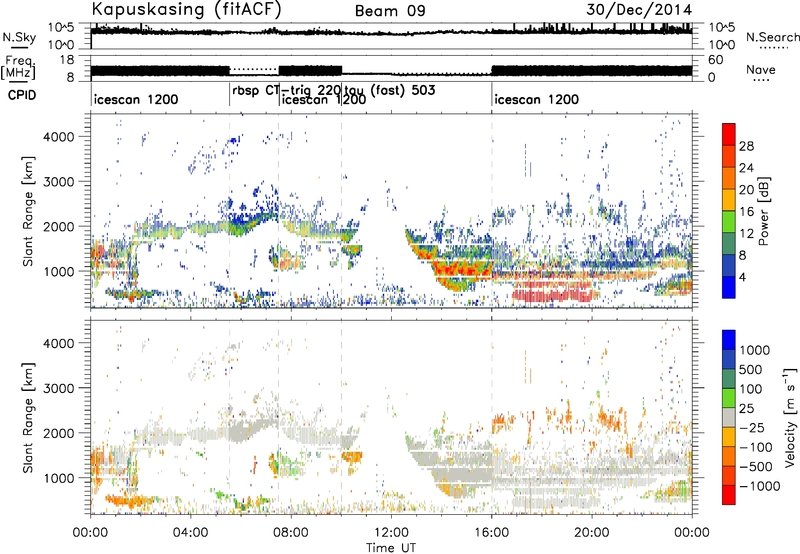This screenshot has width=800, height=554.
Task: Click the Slant Range label of power panel
Action: pyautogui.click(x=28, y=211)
